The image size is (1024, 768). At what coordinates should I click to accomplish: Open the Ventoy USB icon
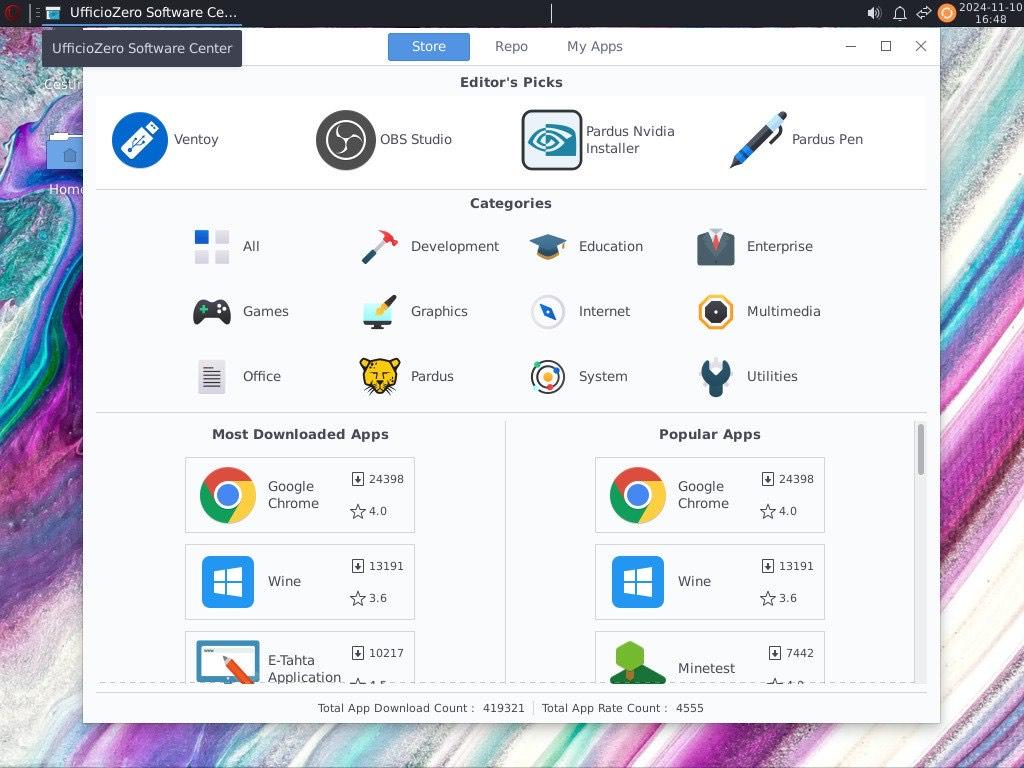pyautogui.click(x=140, y=140)
